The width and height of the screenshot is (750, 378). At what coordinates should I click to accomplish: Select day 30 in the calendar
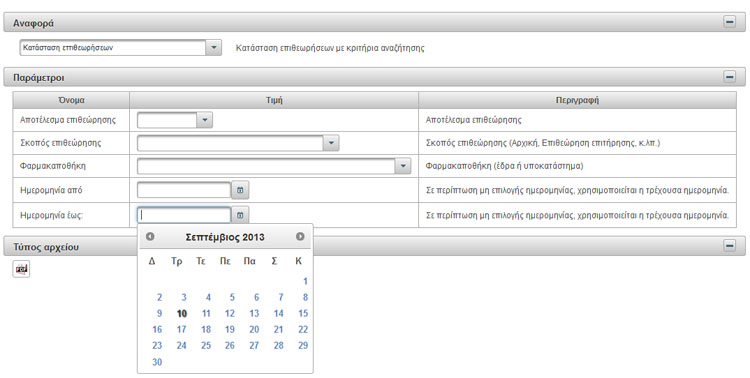pyautogui.click(x=157, y=362)
